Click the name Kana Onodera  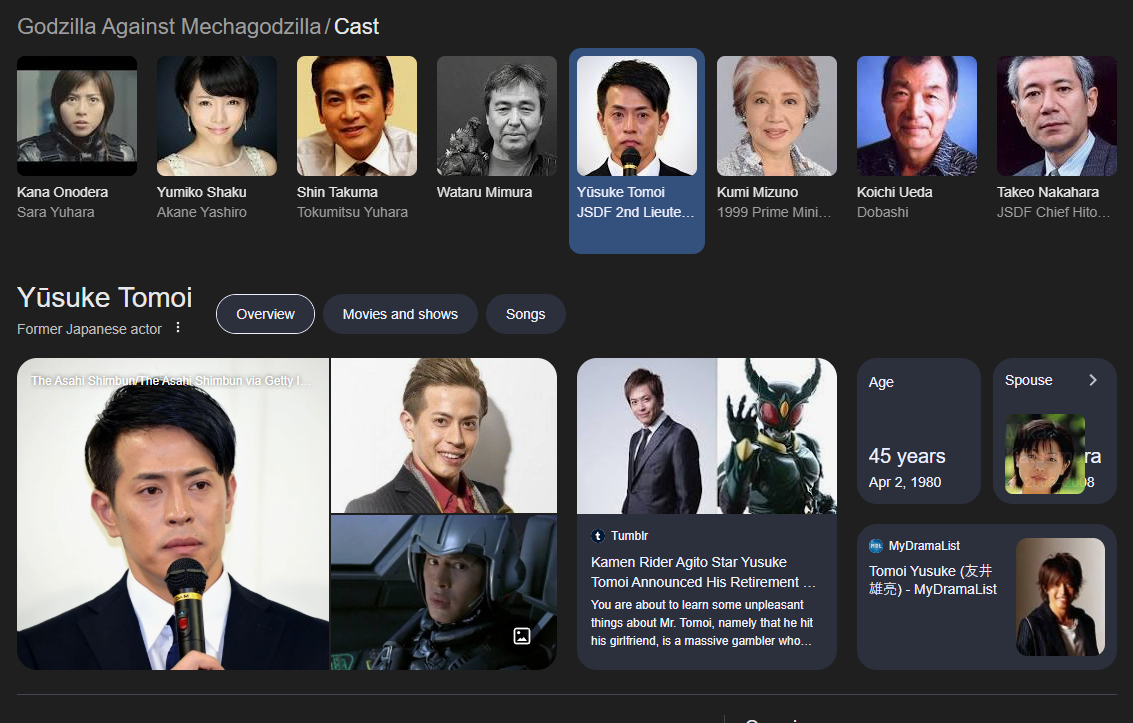(x=63, y=192)
